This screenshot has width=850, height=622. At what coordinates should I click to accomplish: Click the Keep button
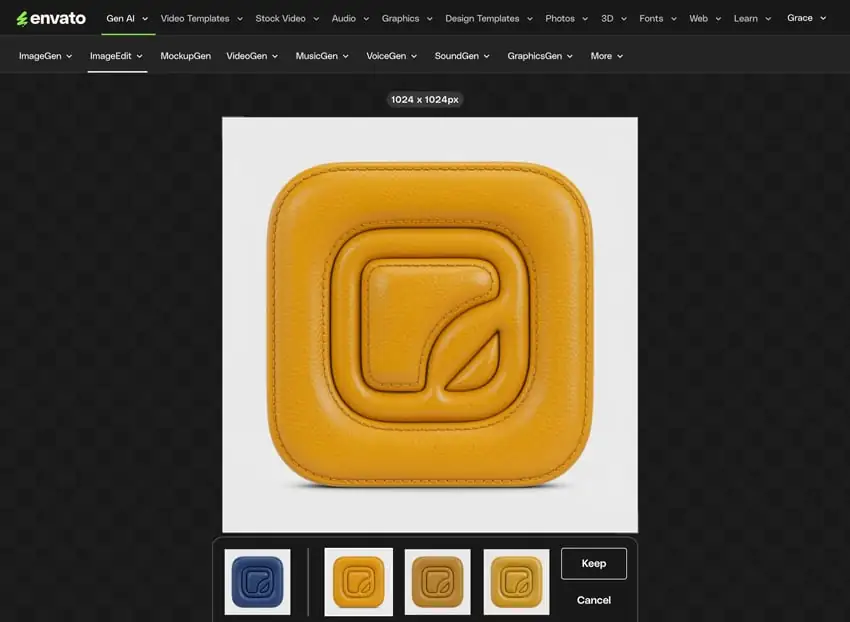pyautogui.click(x=594, y=563)
